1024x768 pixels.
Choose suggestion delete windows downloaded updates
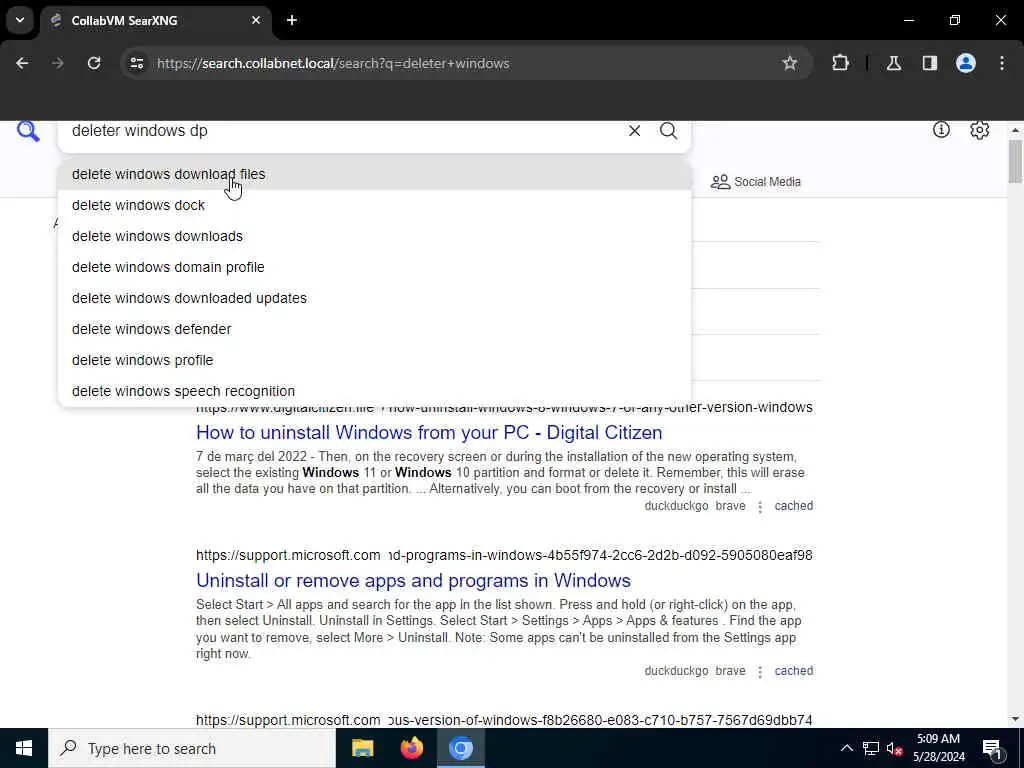click(374, 298)
